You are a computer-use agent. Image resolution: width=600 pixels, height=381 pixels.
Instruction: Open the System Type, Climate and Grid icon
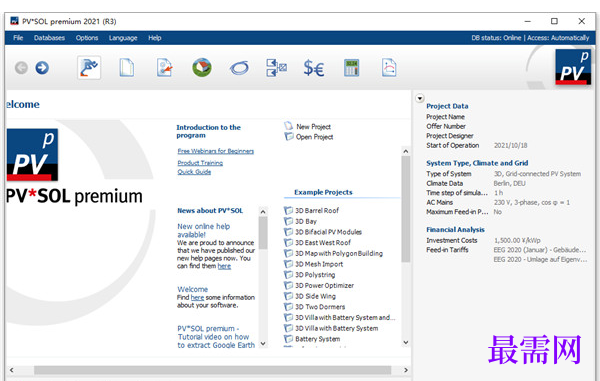pyautogui.click(x=165, y=68)
